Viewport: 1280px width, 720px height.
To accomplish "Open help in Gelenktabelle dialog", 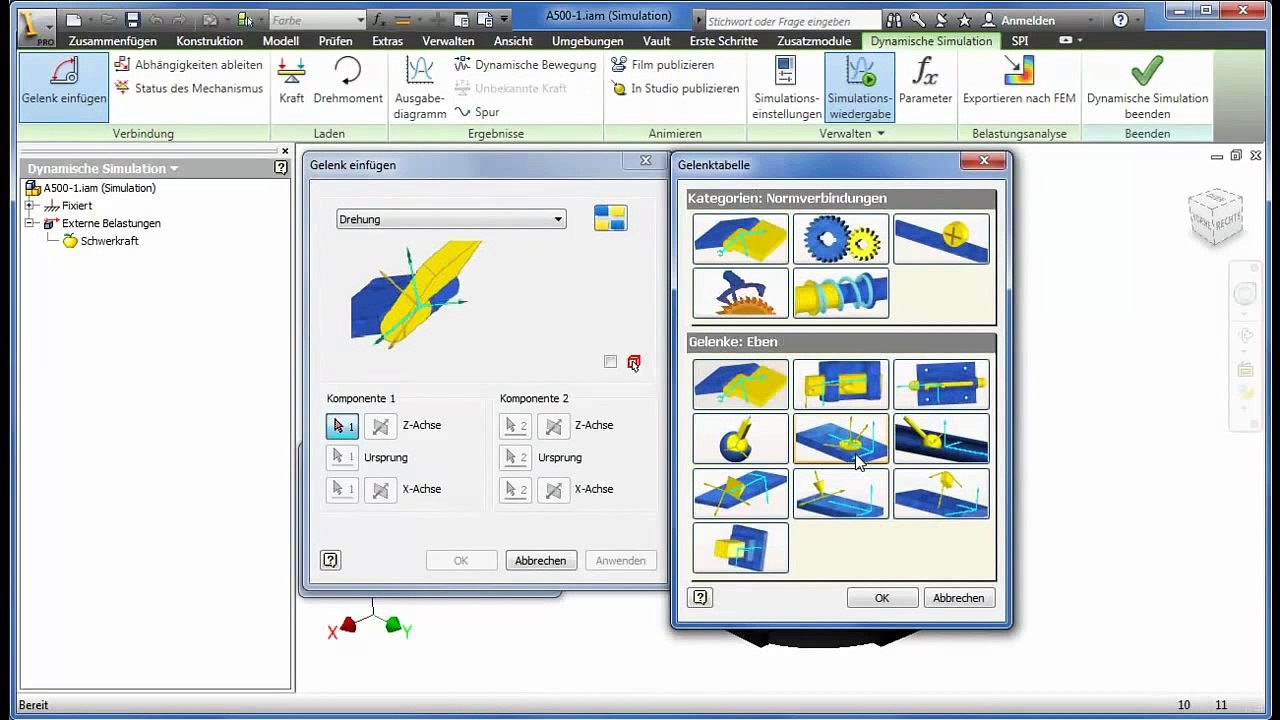I will tap(701, 598).
